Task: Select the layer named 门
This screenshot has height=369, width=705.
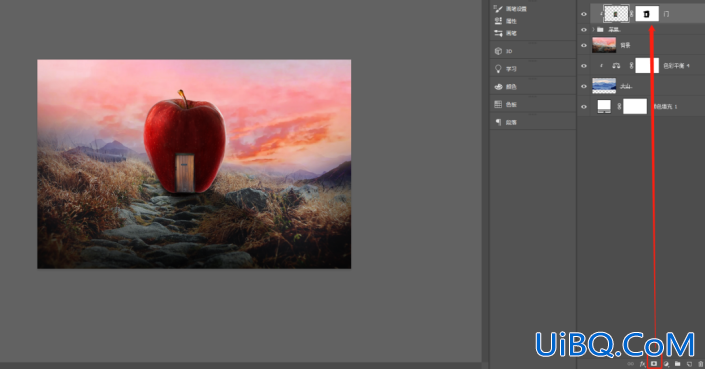Action: [666, 14]
